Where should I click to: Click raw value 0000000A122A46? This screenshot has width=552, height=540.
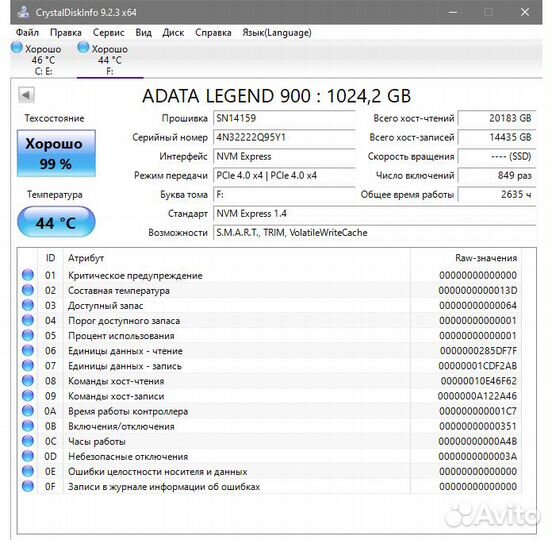477,396
